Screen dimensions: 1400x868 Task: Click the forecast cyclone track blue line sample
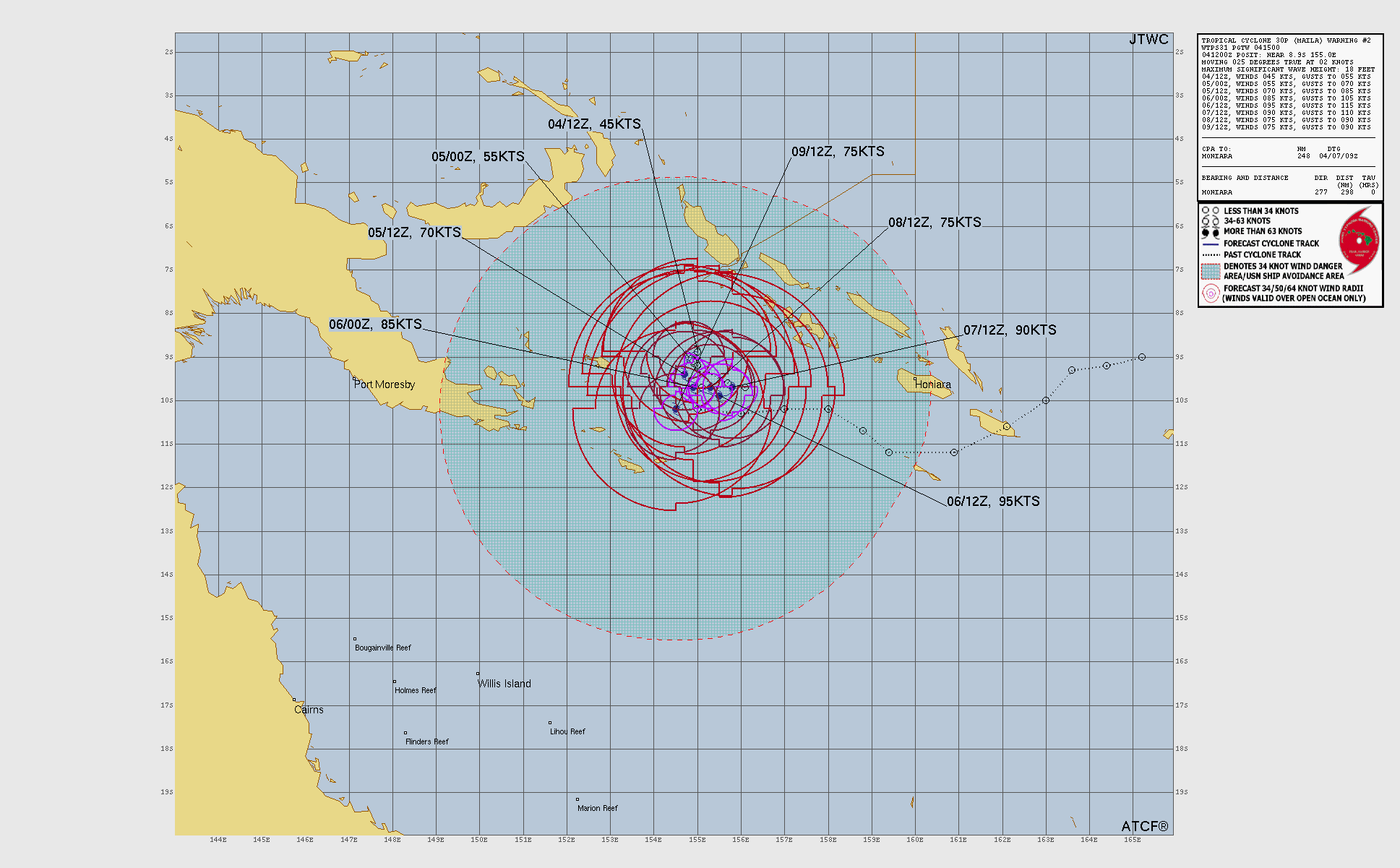click(x=1211, y=244)
